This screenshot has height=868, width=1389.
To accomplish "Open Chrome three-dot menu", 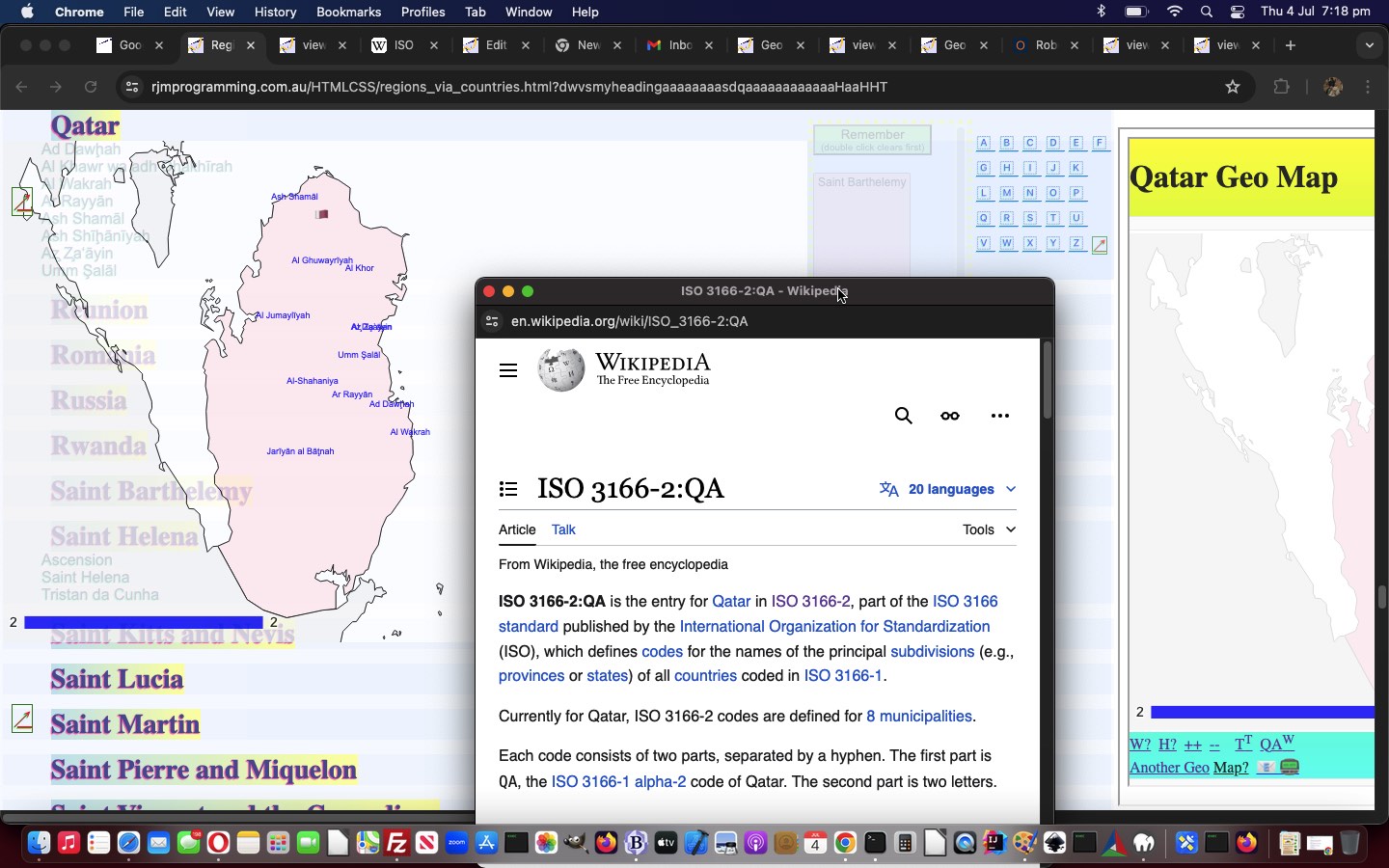I will pyautogui.click(x=1368, y=87).
